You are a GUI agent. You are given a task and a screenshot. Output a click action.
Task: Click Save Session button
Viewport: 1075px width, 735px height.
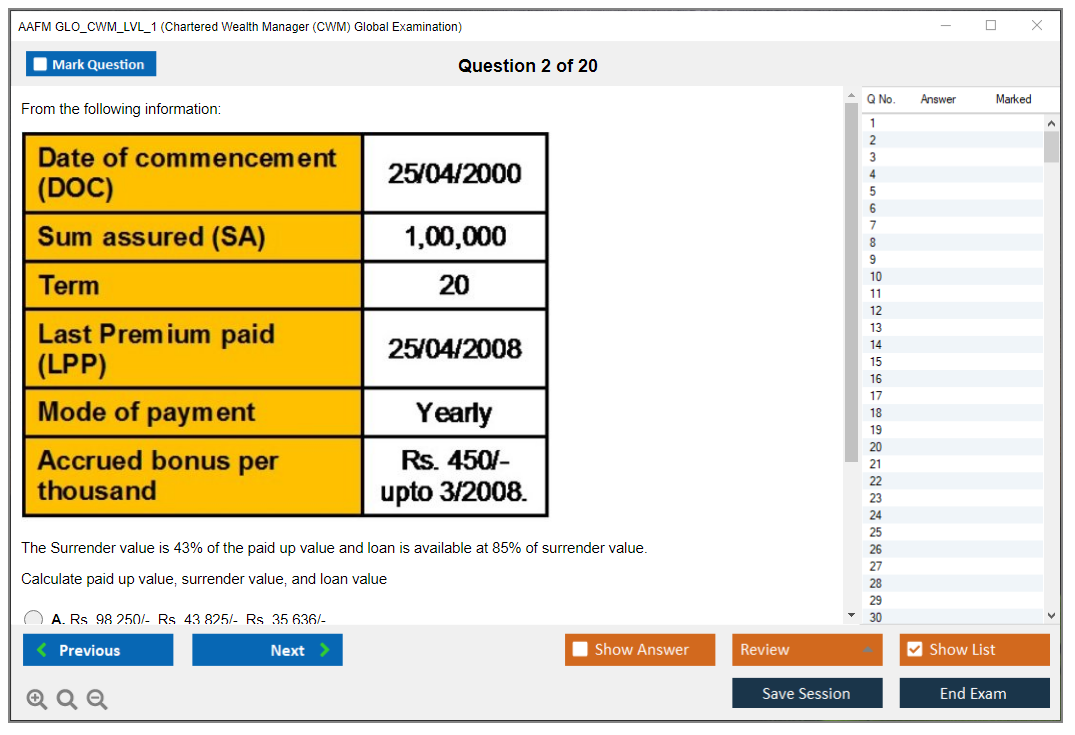click(806, 693)
